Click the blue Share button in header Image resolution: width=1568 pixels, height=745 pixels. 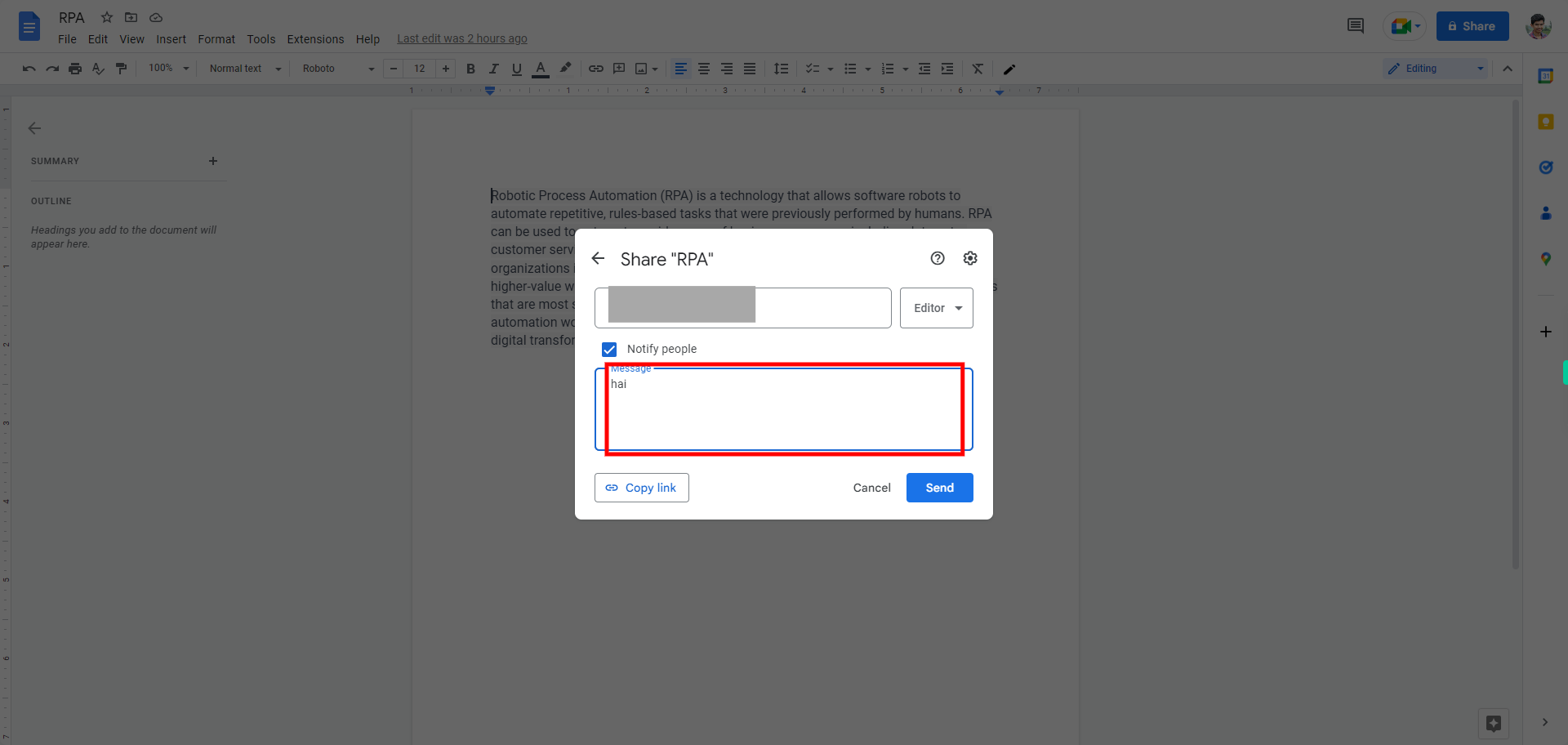(x=1472, y=26)
